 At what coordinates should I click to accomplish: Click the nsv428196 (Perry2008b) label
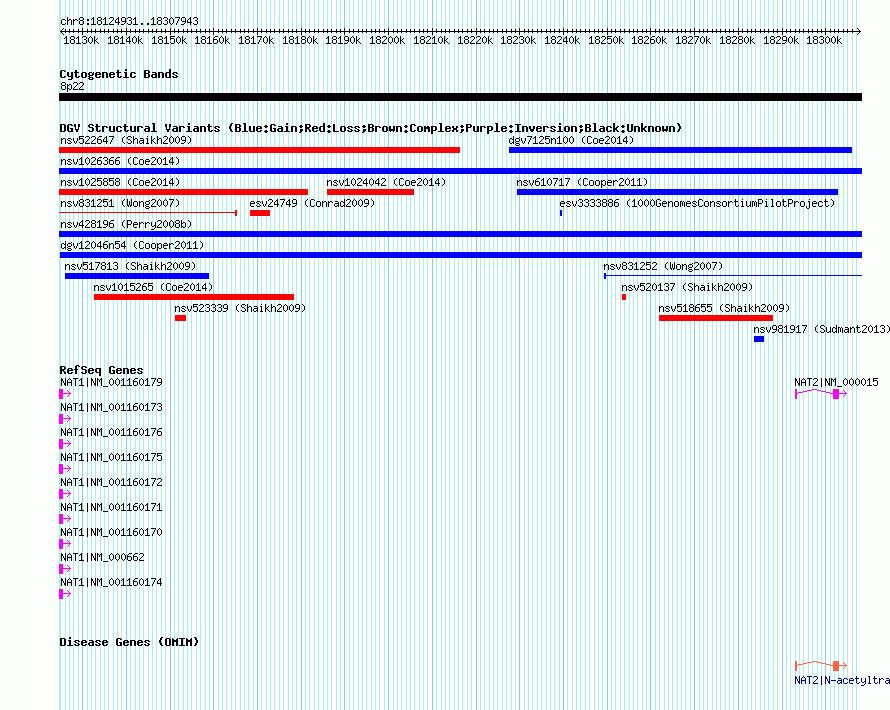(x=126, y=224)
